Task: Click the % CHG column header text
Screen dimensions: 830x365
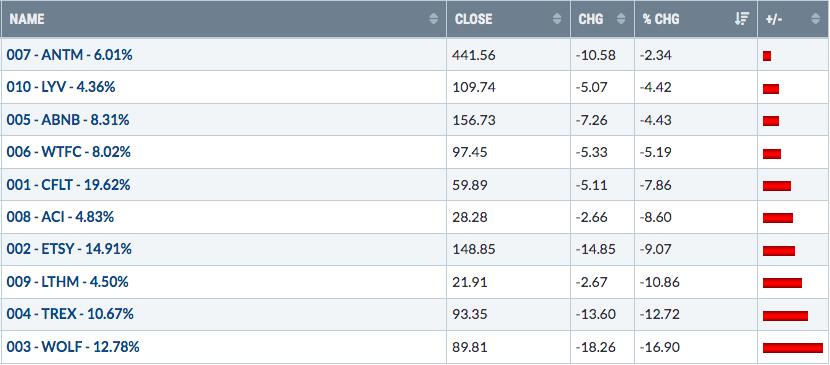Action: 661,19
